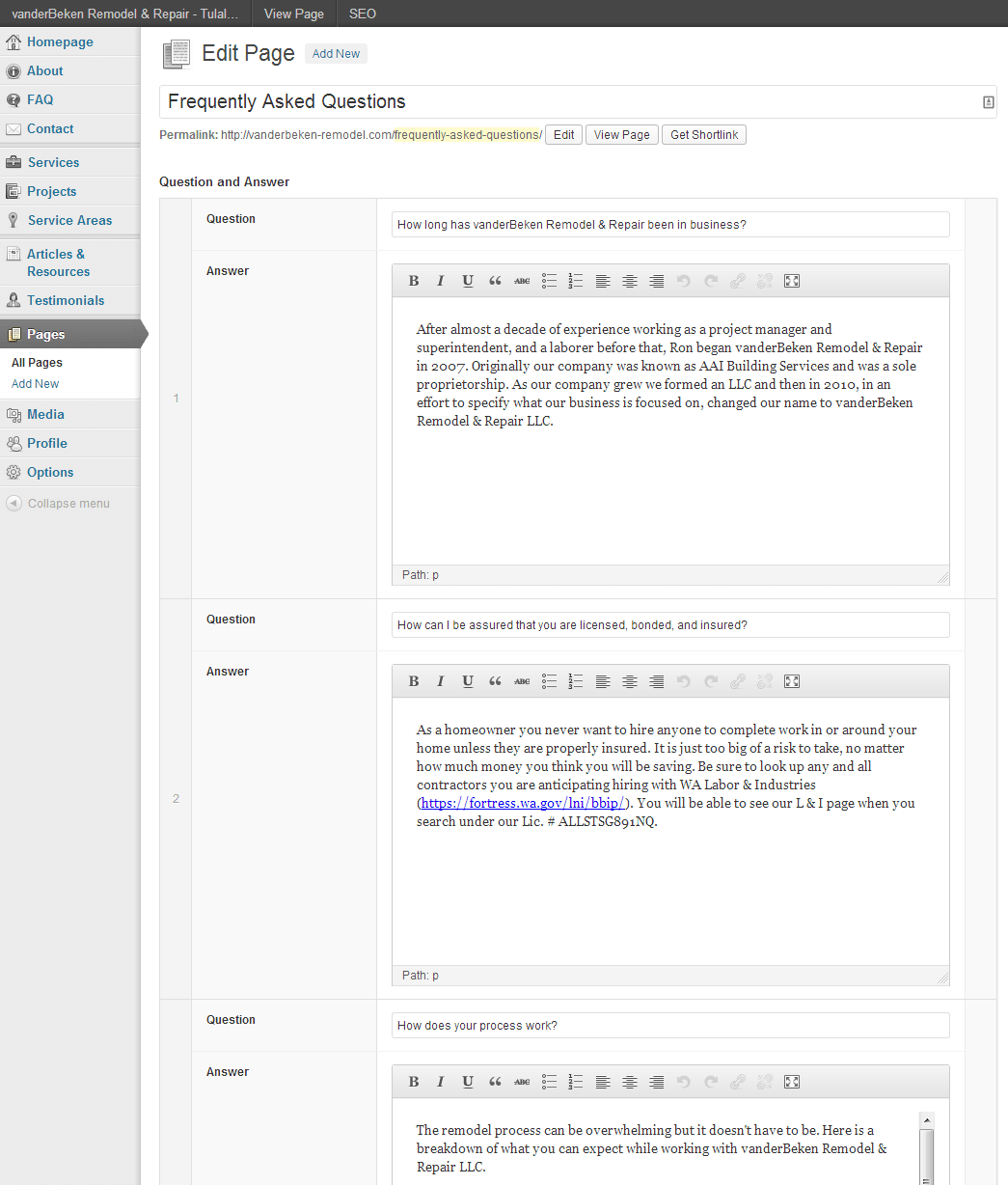The height and width of the screenshot is (1185, 1008).
Task: Click Strikethrough icon in first answer editor
Action: pos(522,281)
